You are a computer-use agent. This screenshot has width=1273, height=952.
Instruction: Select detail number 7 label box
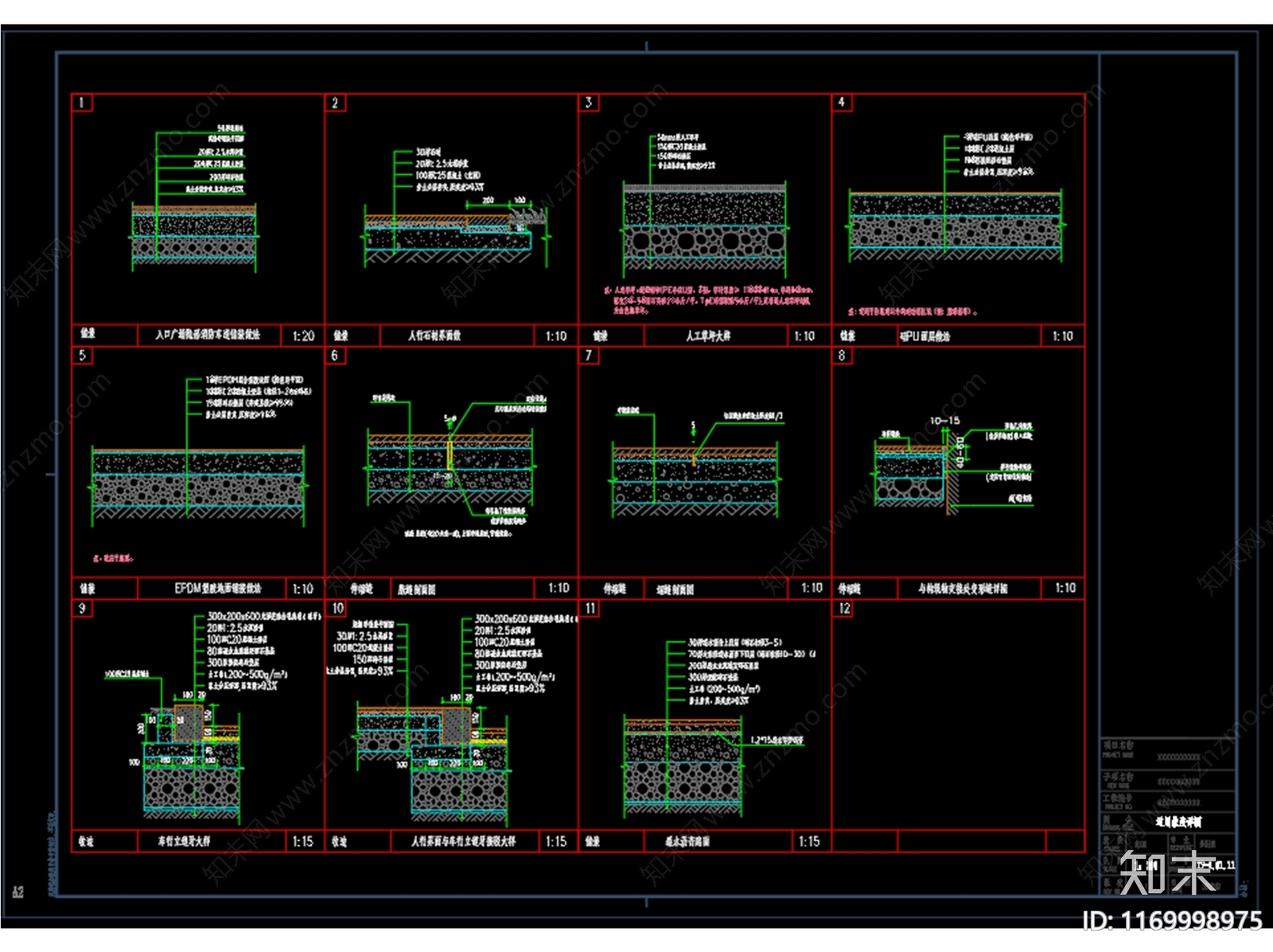(589, 356)
